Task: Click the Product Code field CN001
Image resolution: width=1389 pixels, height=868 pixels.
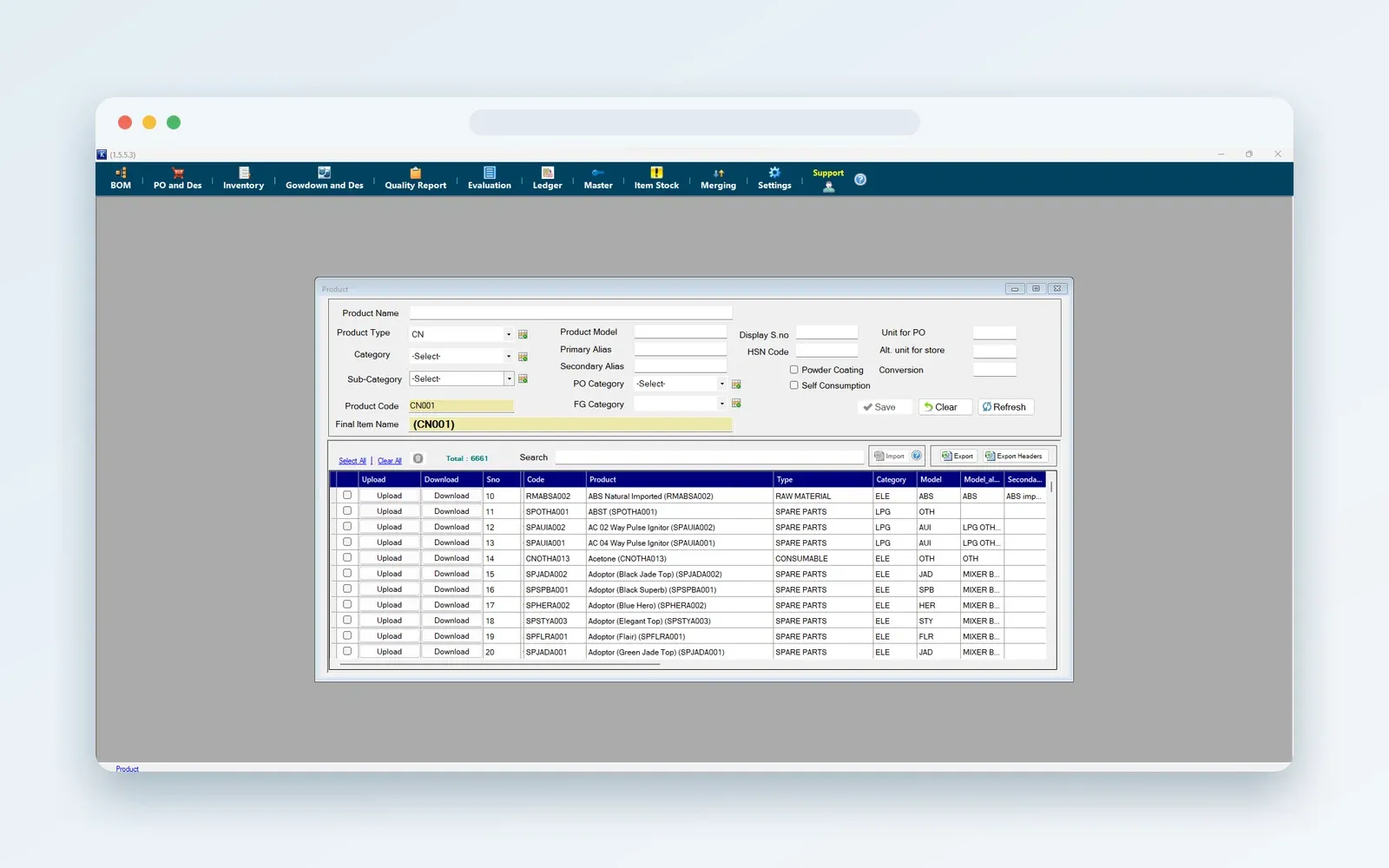Action: tap(461, 405)
